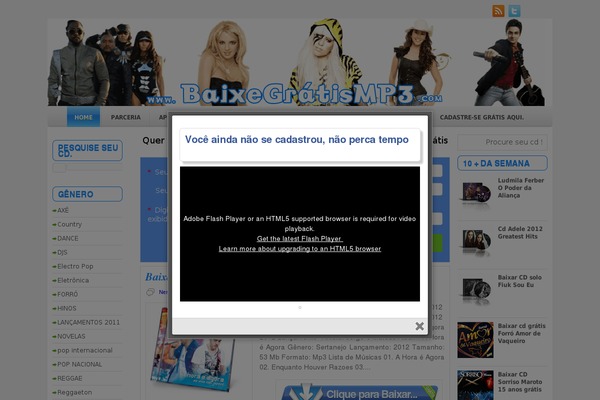Open Ludmila Ferber O Poder da Aliança link
The image size is (600, 400).
[x=520, y=188]
